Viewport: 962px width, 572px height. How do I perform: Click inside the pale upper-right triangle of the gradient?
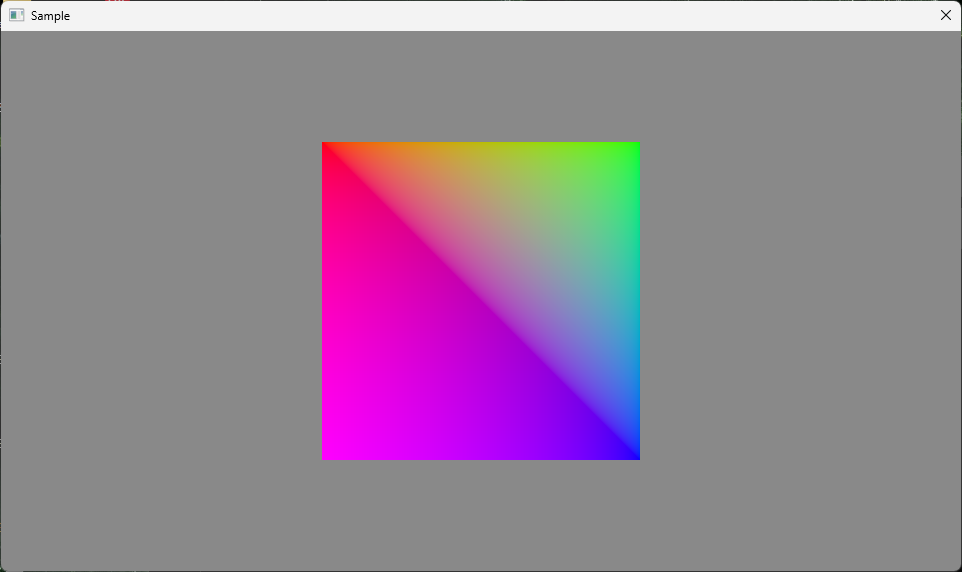pyautogui.click(x=560, y=220)
